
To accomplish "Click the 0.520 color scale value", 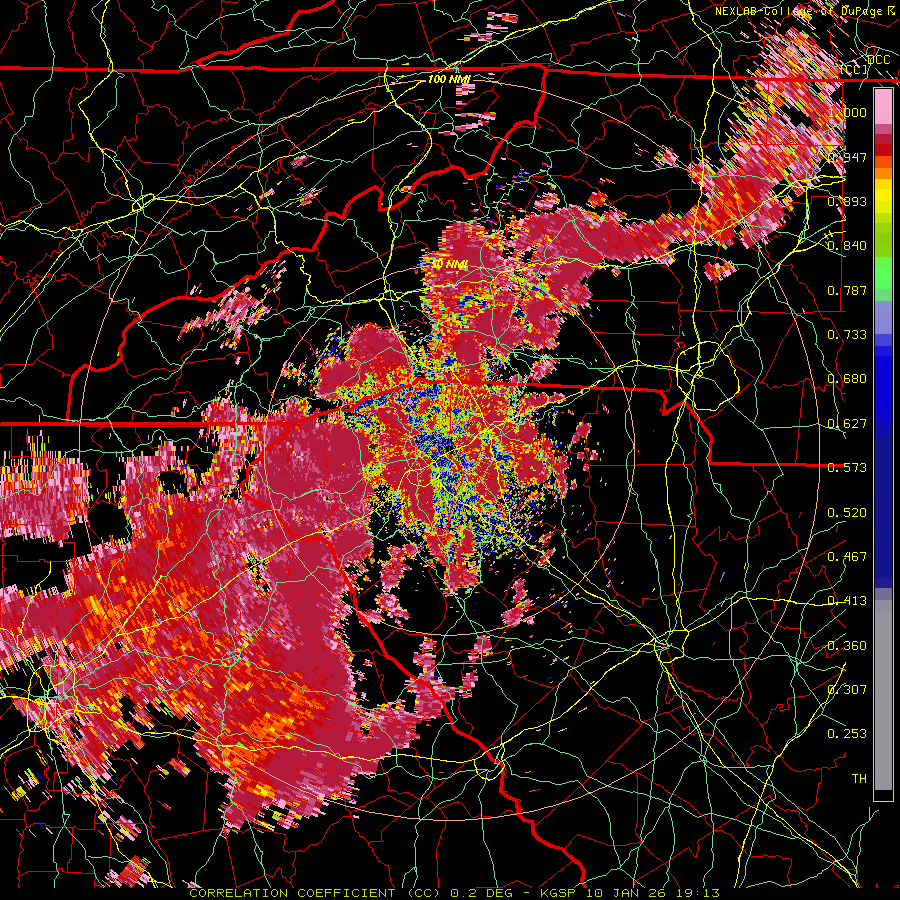I will [847, 513].
